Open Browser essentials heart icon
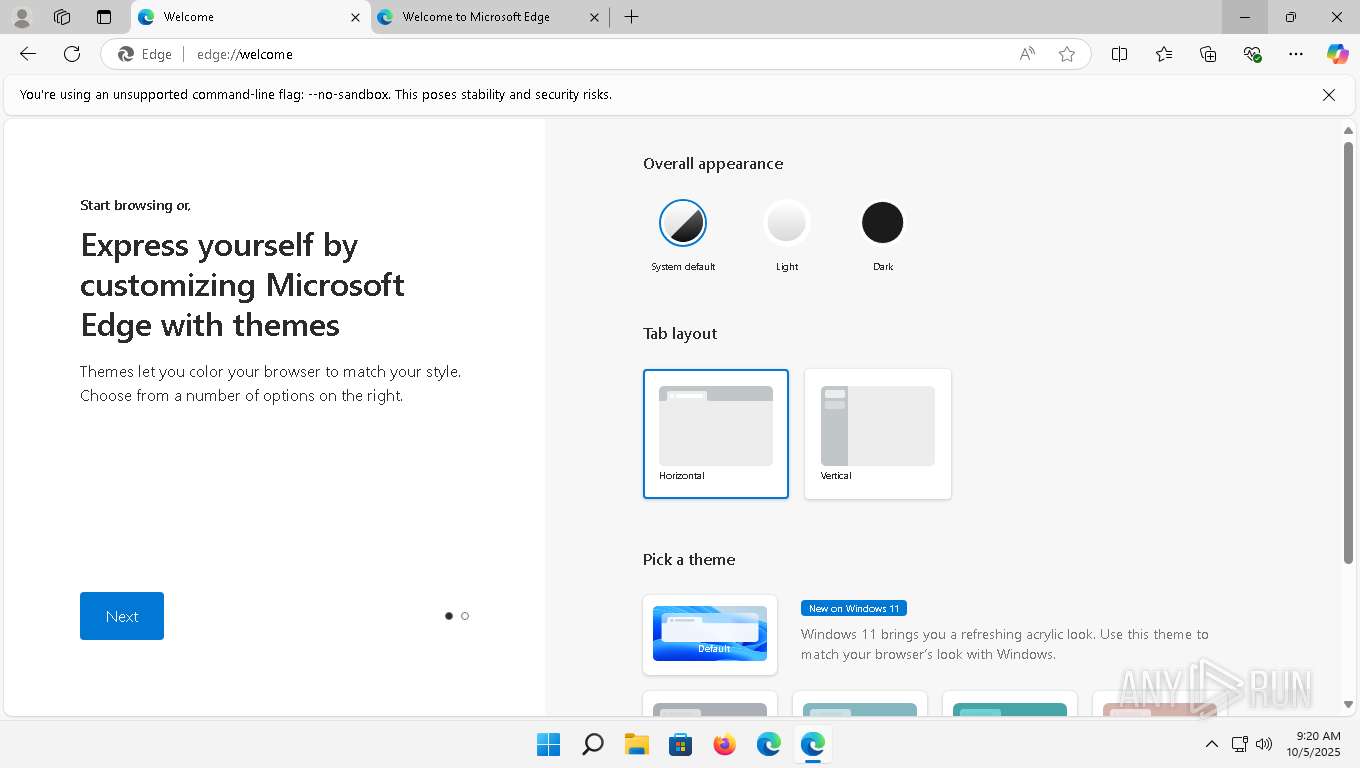This screenshot has width=1360, height=768. 1252,54
